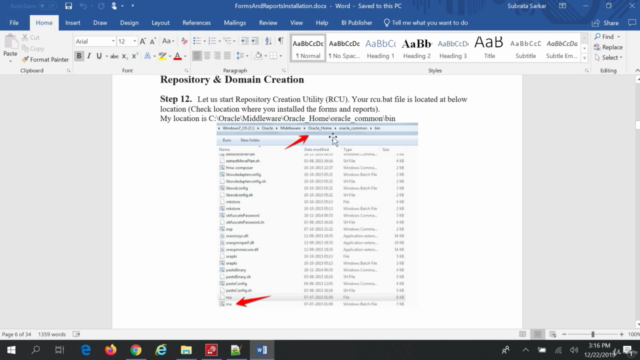Click the Tell me what you want box

[x=426, y=23]
